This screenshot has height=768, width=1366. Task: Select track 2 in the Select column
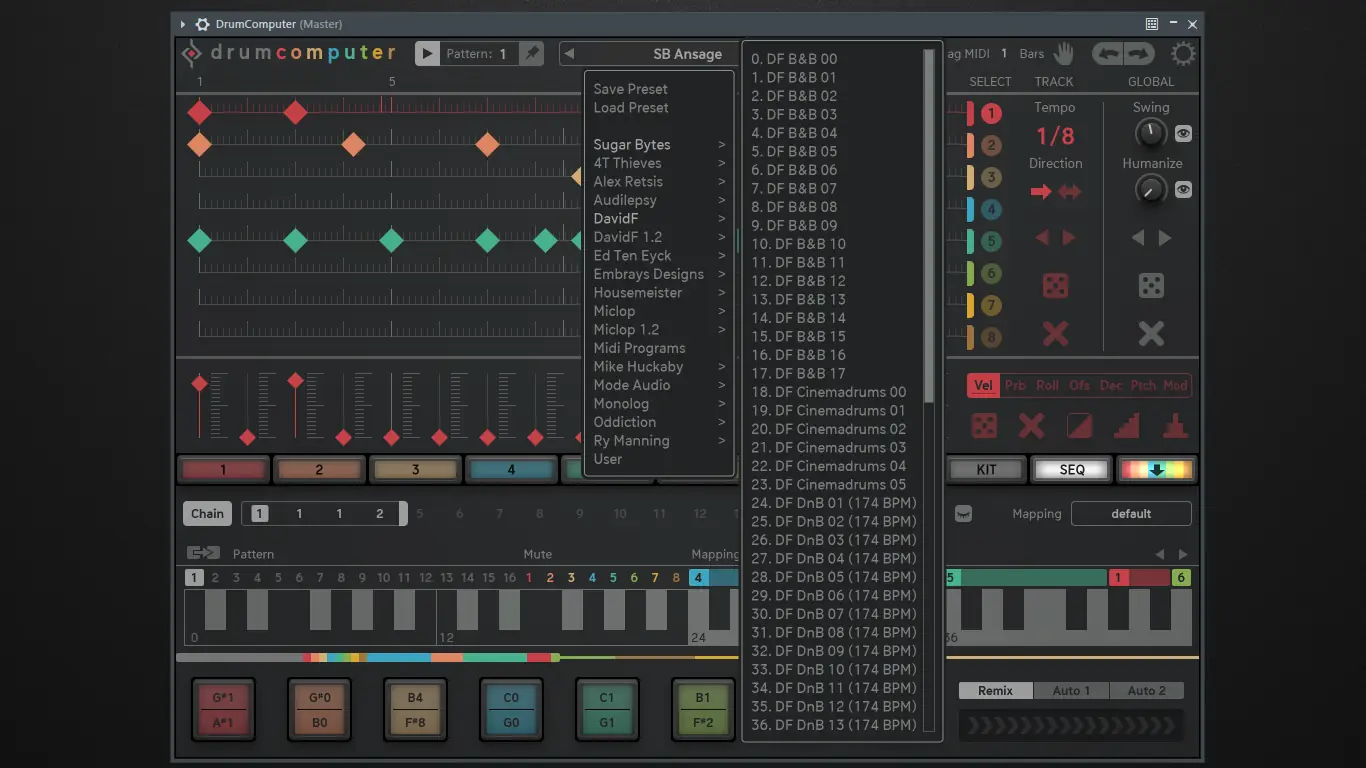pos(991,146)
